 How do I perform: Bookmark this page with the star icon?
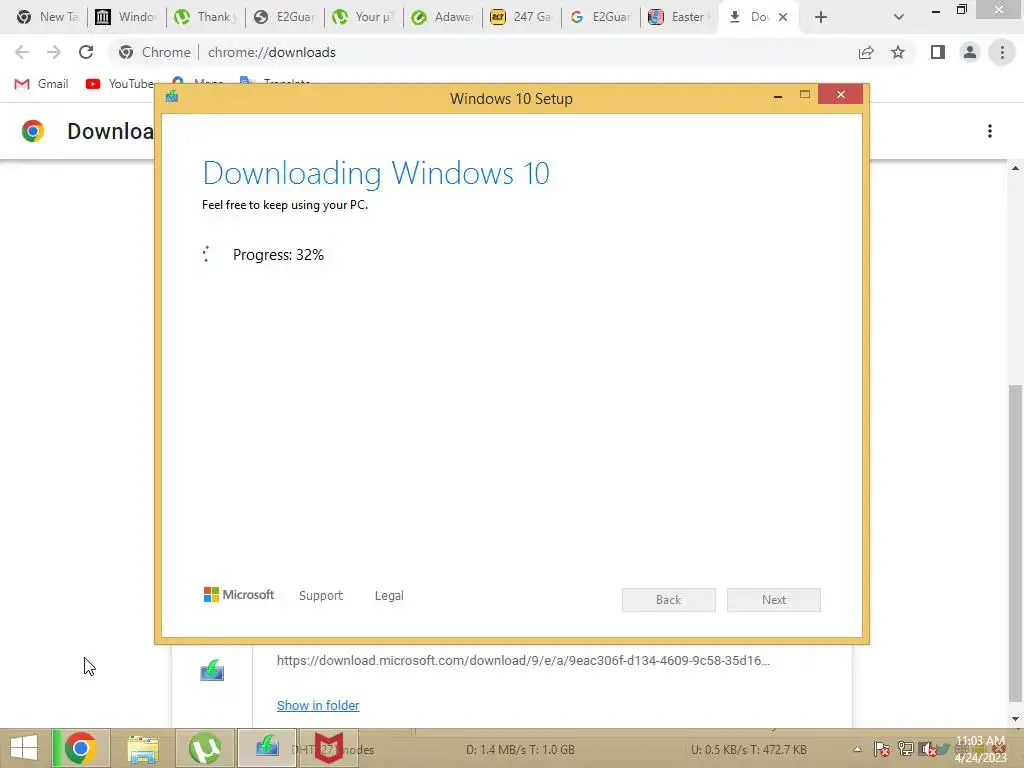click(898, 52)
